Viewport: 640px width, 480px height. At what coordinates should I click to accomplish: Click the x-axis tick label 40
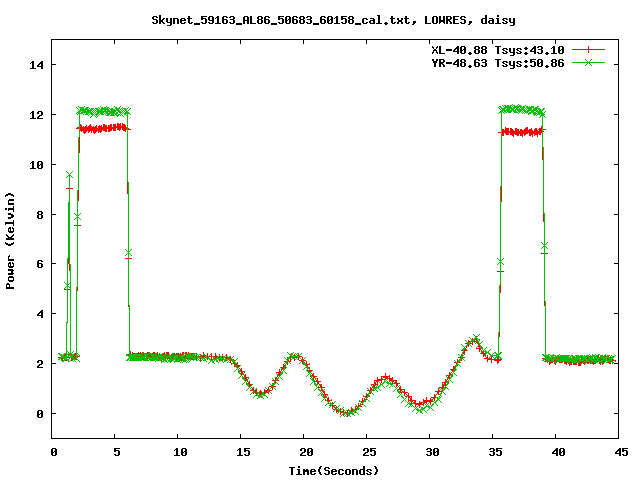(558, 452)
